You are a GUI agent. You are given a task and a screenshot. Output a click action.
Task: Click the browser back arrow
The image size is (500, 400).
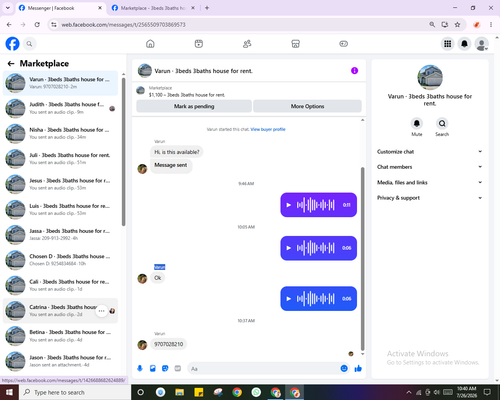tap(9, 25)
